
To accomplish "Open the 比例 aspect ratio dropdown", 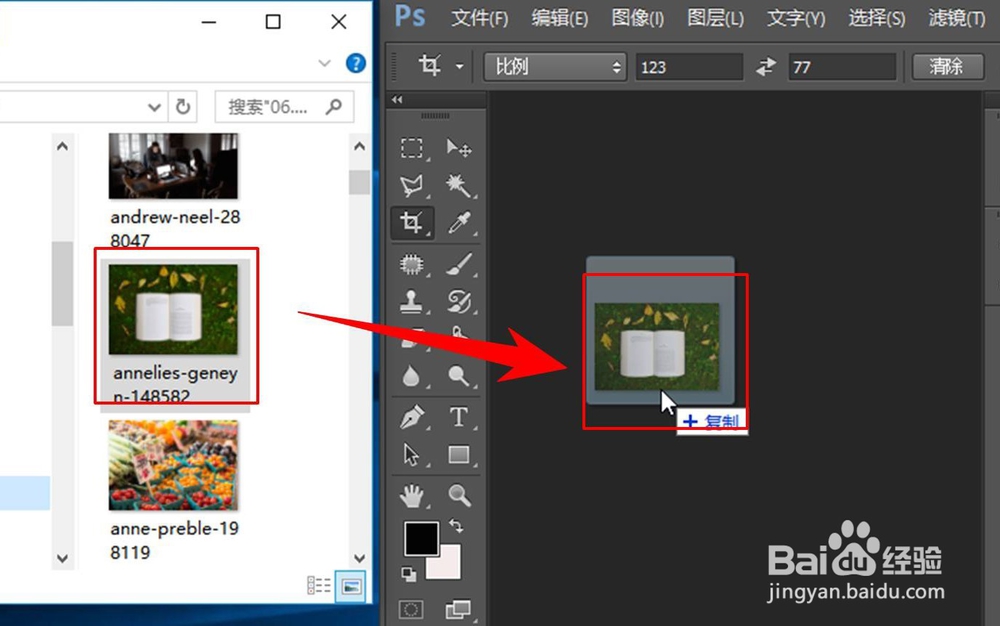I will pyautogui.click(x=555, y=66).
